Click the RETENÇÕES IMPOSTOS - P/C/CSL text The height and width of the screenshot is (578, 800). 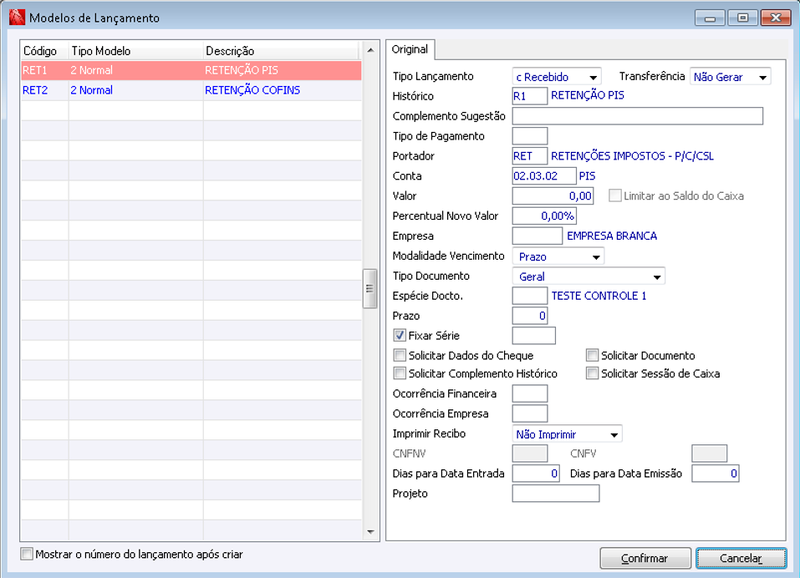click(632, 156)
